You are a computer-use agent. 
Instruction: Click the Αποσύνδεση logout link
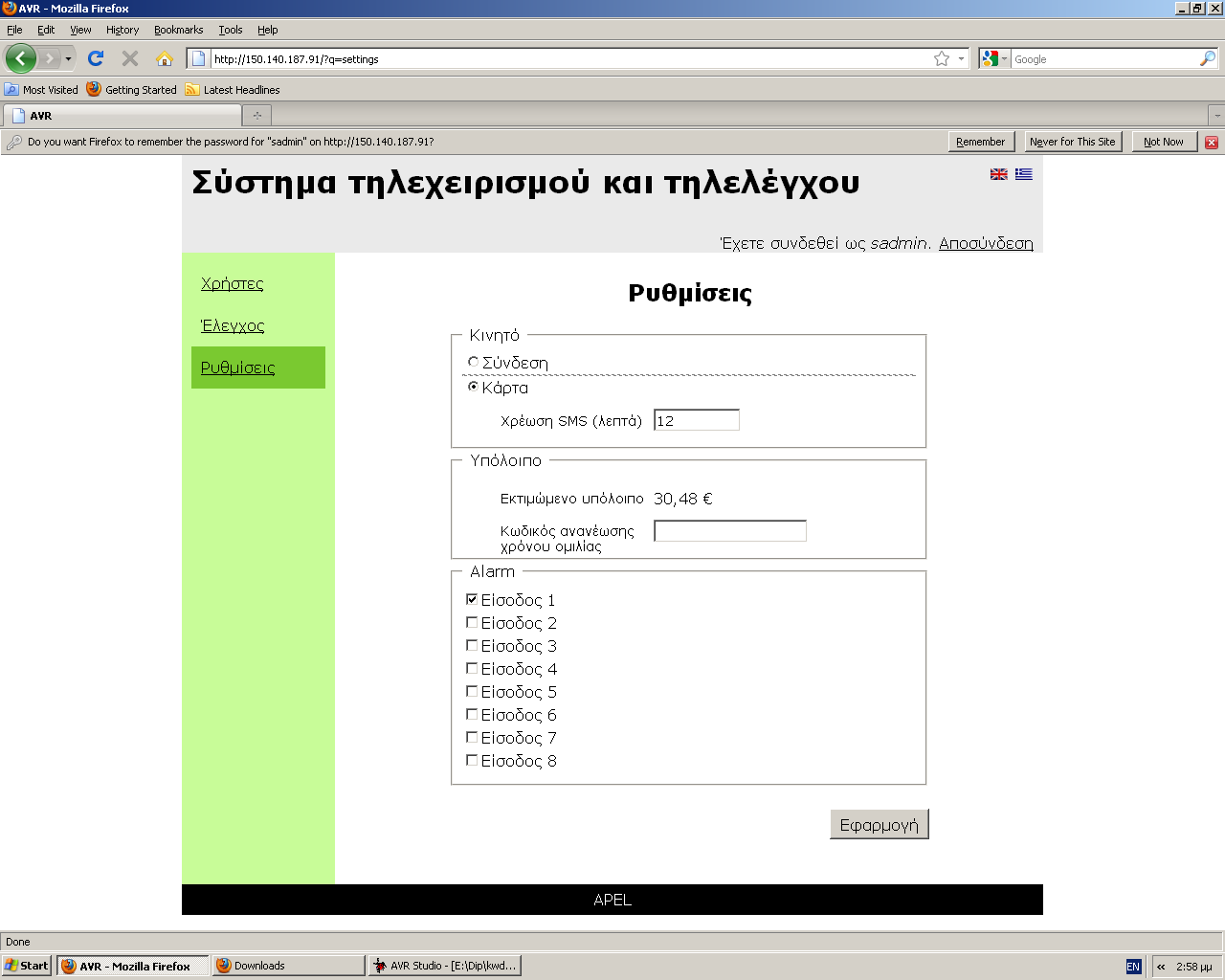point(986,243)
